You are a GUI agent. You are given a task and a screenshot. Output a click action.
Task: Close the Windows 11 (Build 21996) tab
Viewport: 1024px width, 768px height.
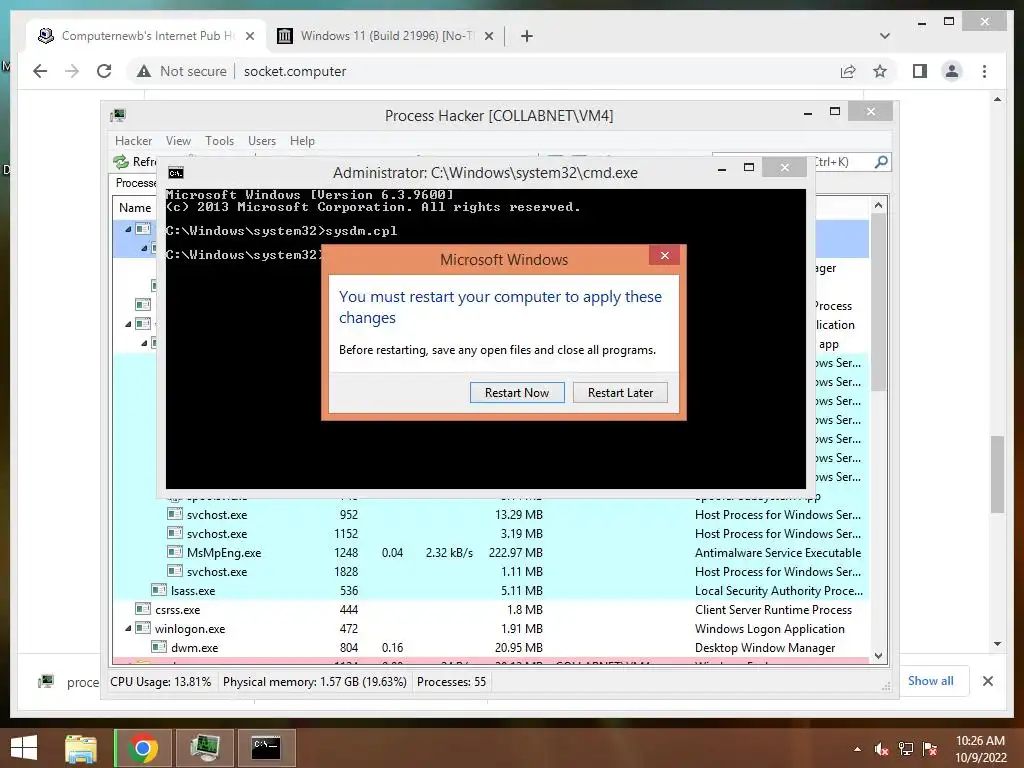488,36
